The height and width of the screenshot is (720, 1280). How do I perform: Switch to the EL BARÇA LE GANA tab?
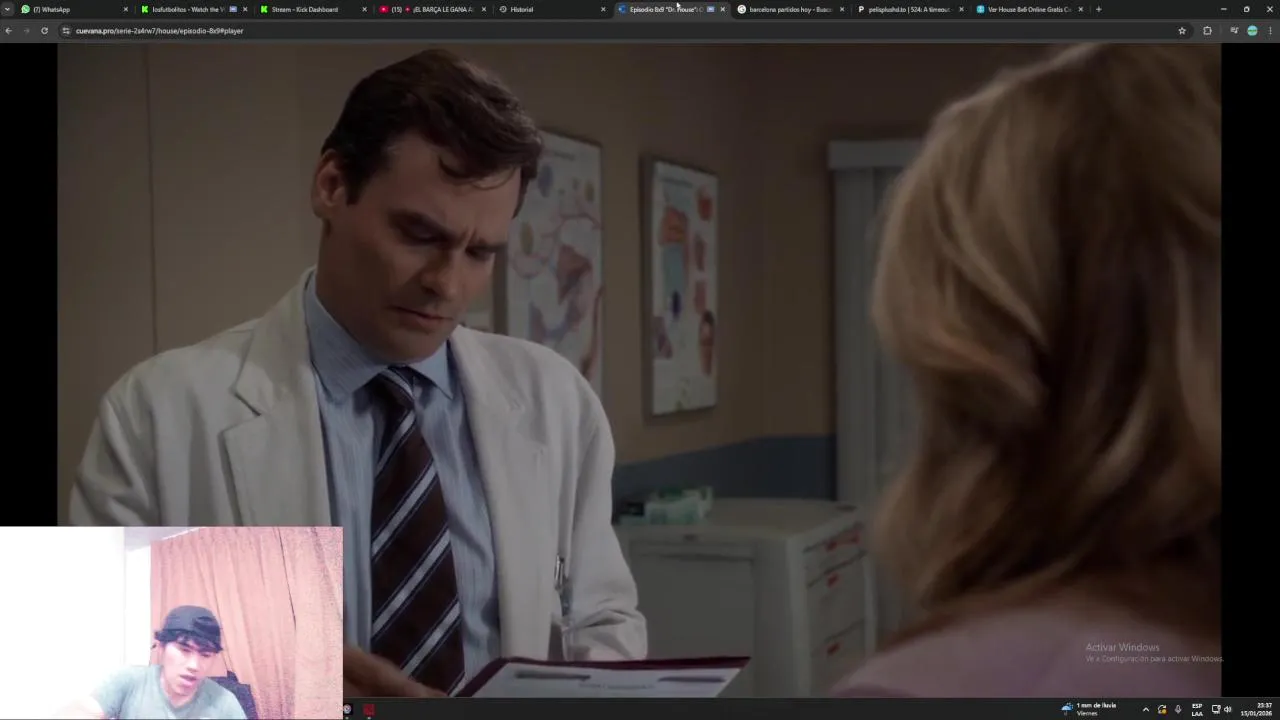coord(433,9)
